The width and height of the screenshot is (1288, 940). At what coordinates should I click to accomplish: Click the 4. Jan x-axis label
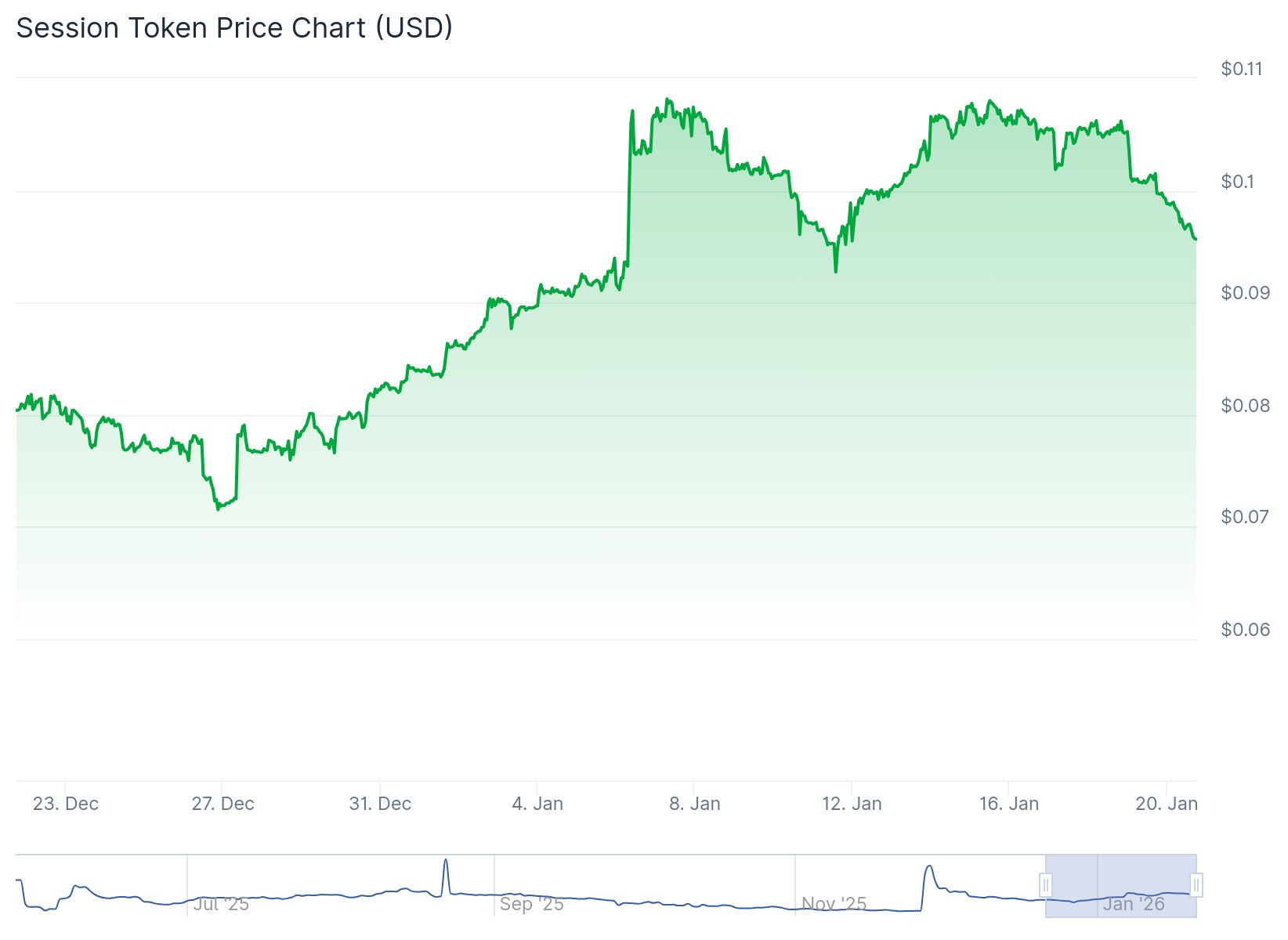pyautogui.click(x=537, y=804)
